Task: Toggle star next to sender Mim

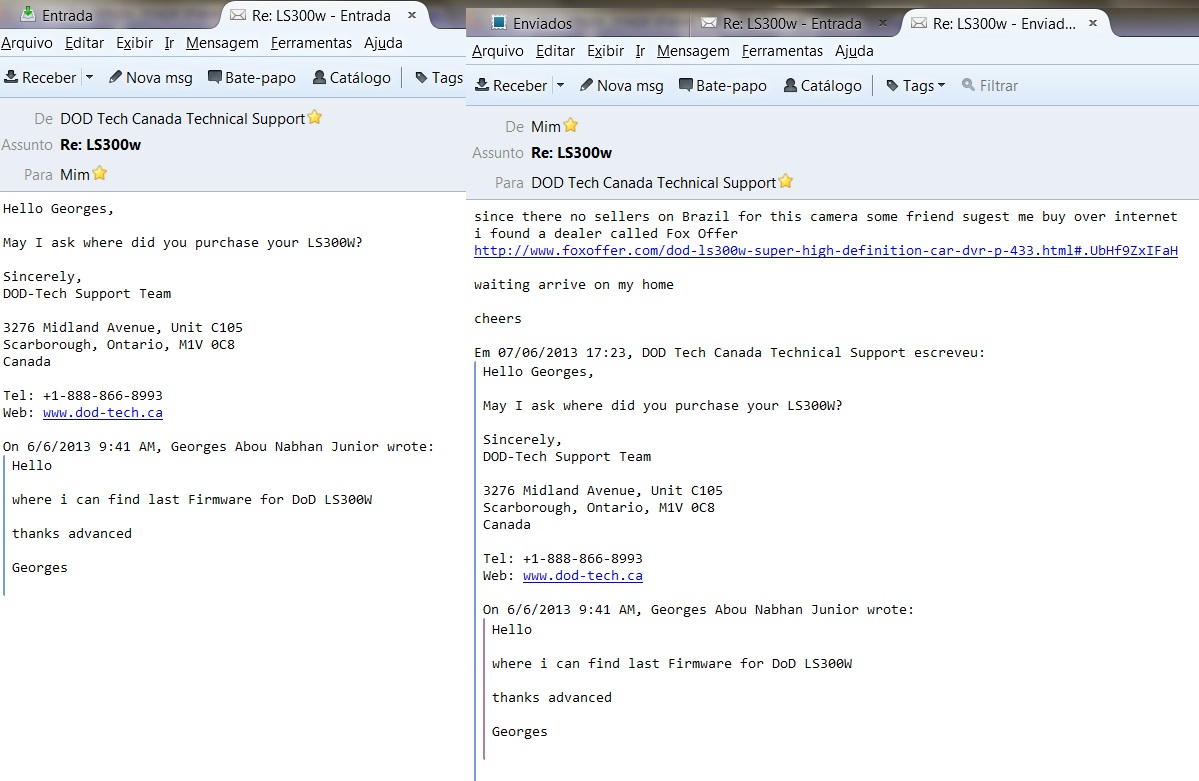Action: click(570, 125)
